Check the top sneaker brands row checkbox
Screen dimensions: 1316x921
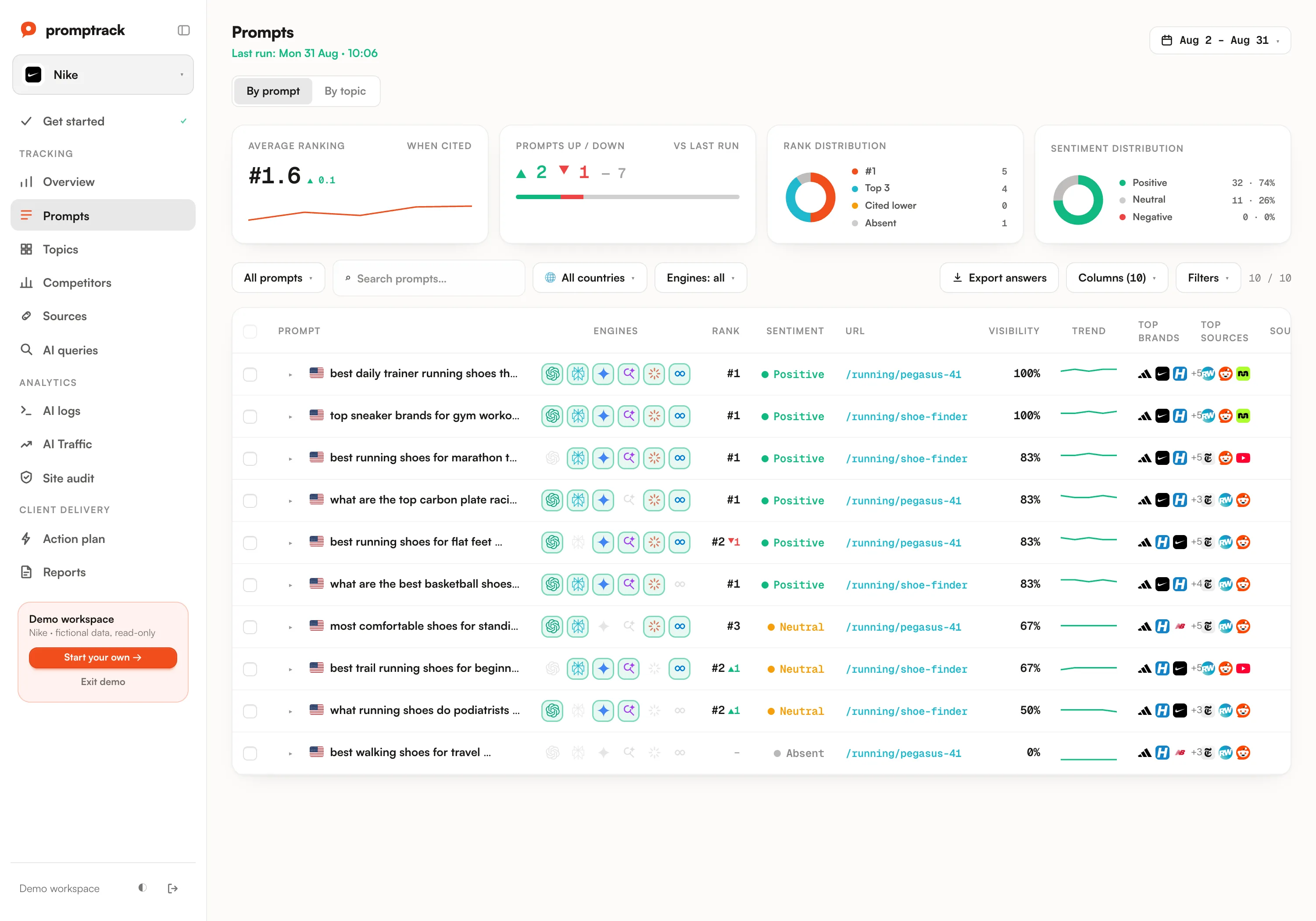point(250,416)
